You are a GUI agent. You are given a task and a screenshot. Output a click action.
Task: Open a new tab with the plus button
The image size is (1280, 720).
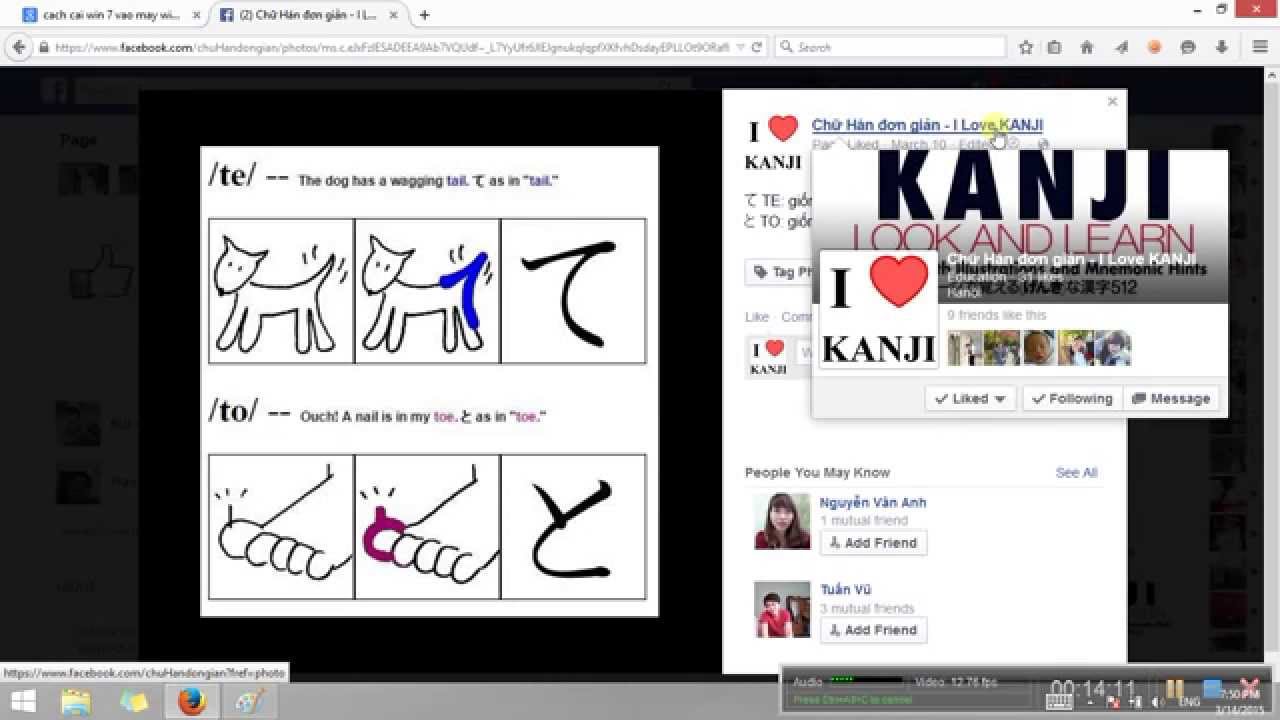[425, 15]
